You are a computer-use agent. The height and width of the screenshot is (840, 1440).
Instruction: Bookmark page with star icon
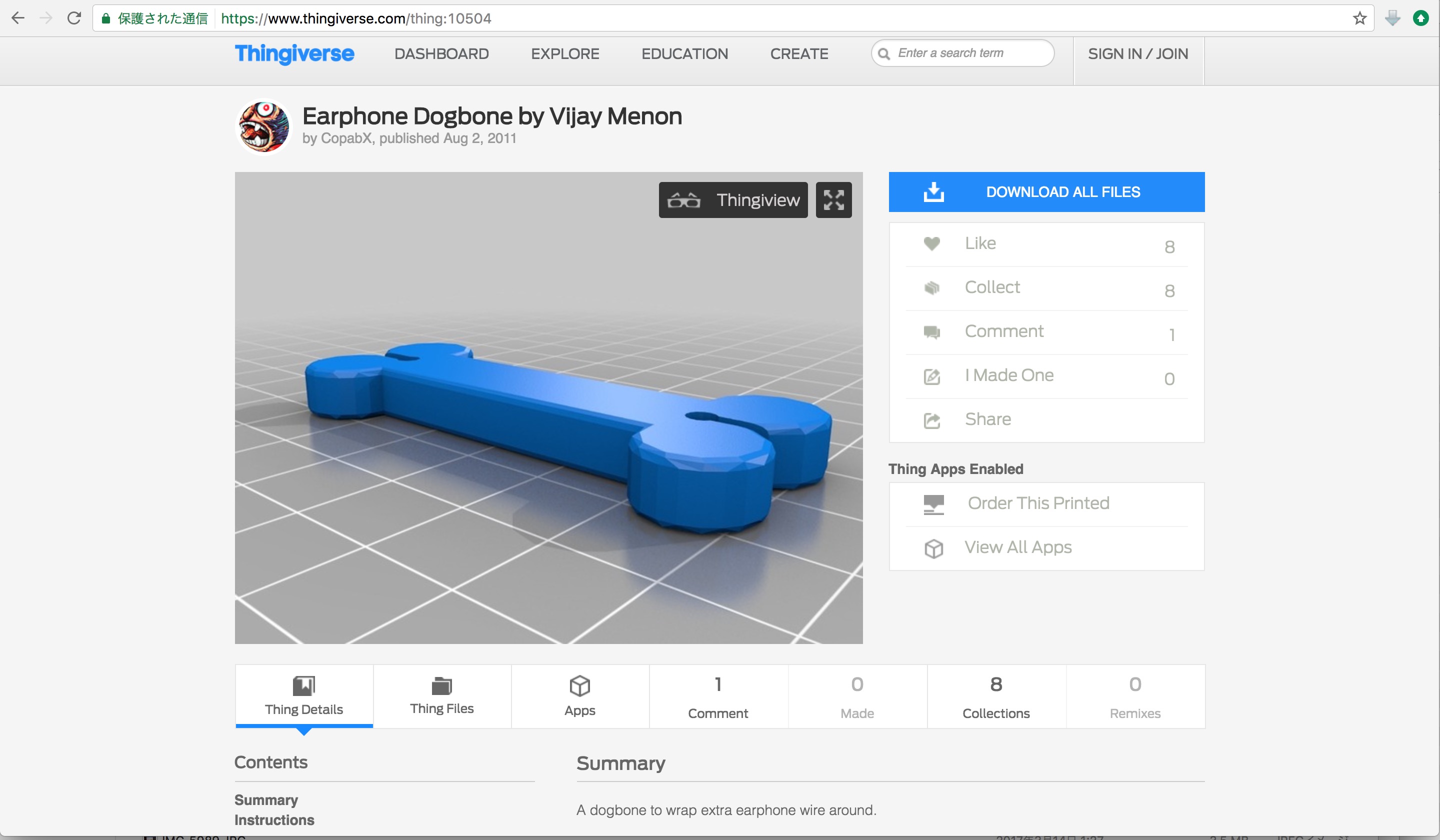(1359, 18)
